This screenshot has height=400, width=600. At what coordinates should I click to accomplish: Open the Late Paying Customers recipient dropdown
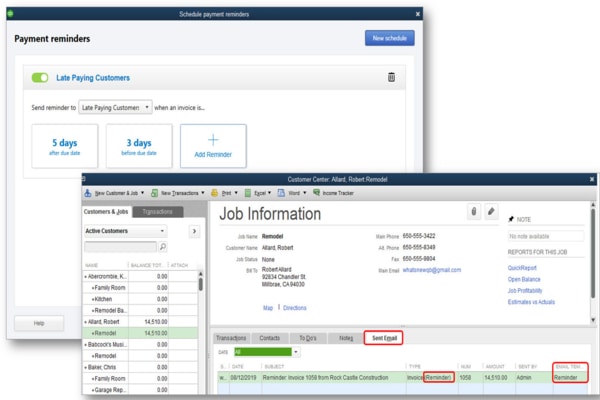click(115, 108)
